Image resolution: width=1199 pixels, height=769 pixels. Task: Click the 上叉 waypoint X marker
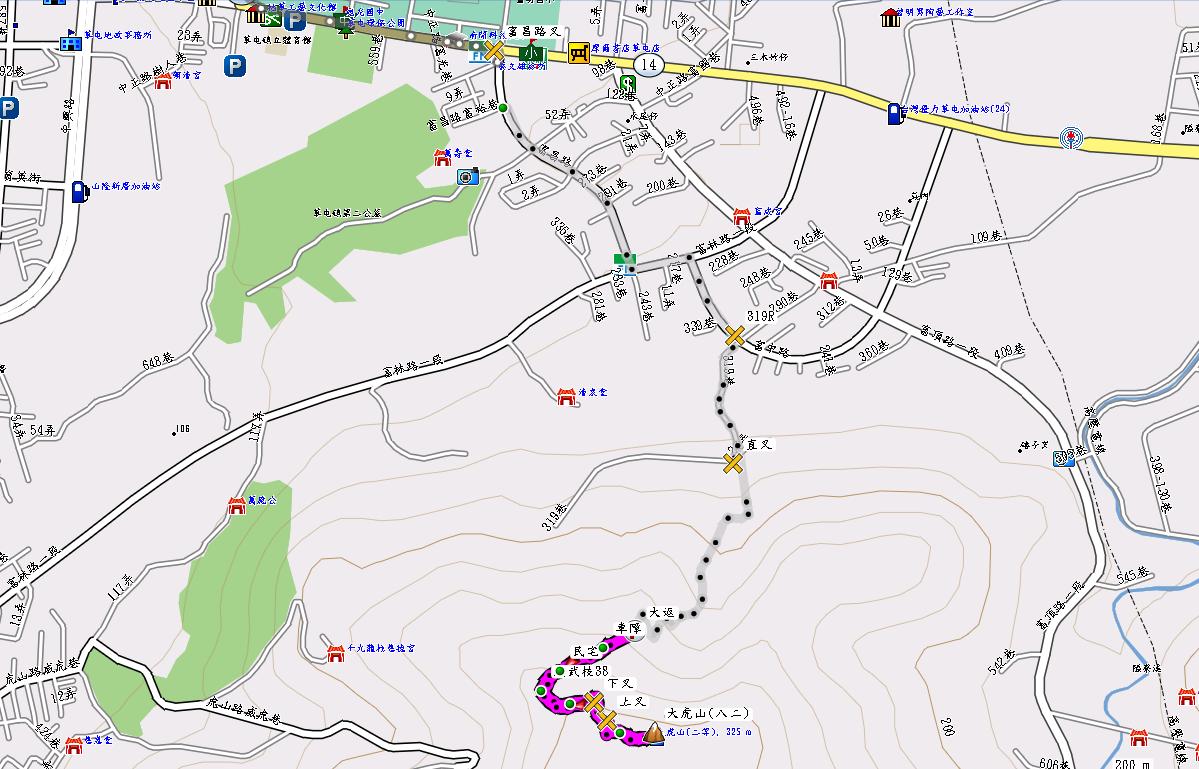[608, 721]
